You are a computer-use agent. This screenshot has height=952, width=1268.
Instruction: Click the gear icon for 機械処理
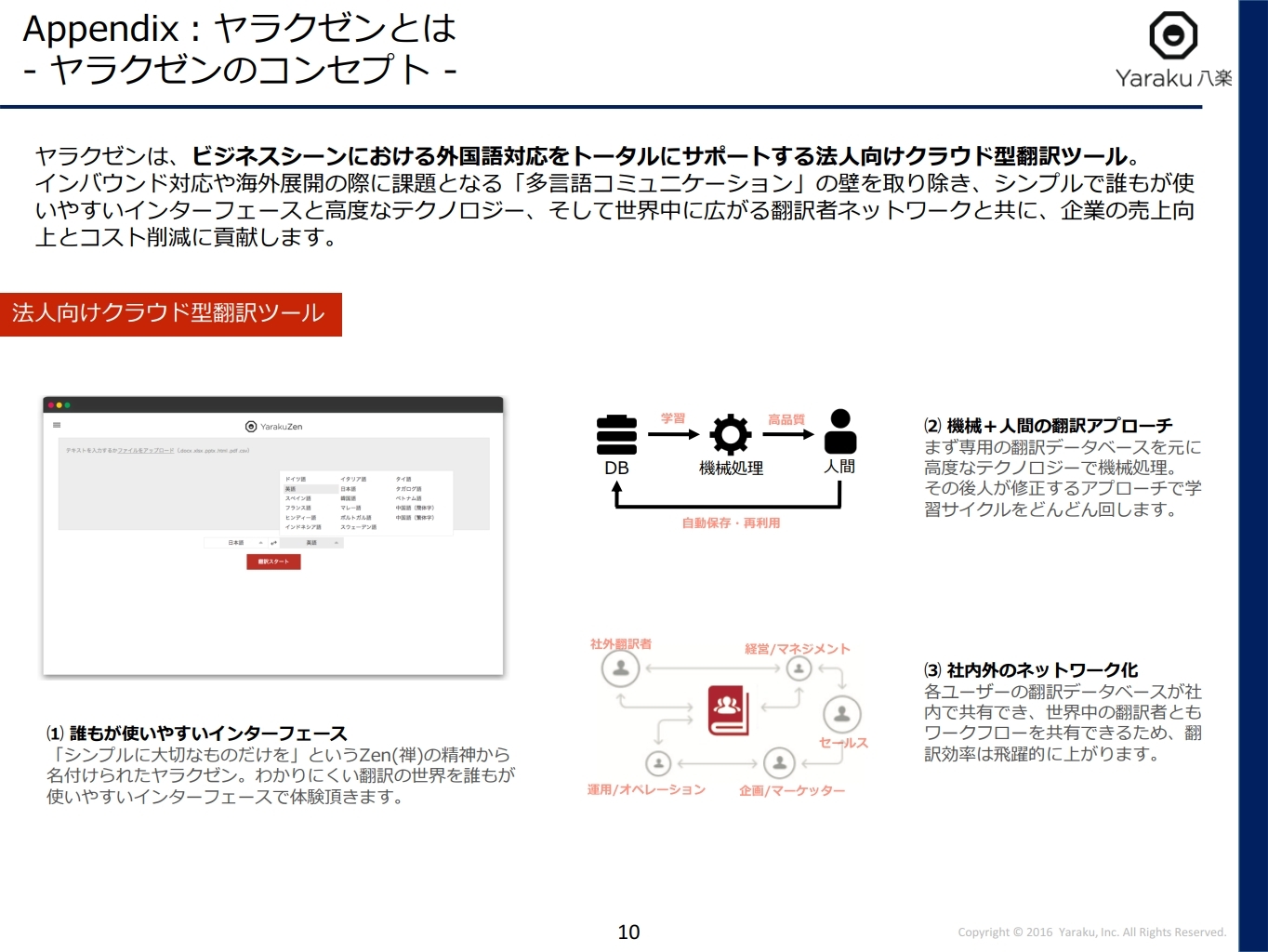(731, 434)
